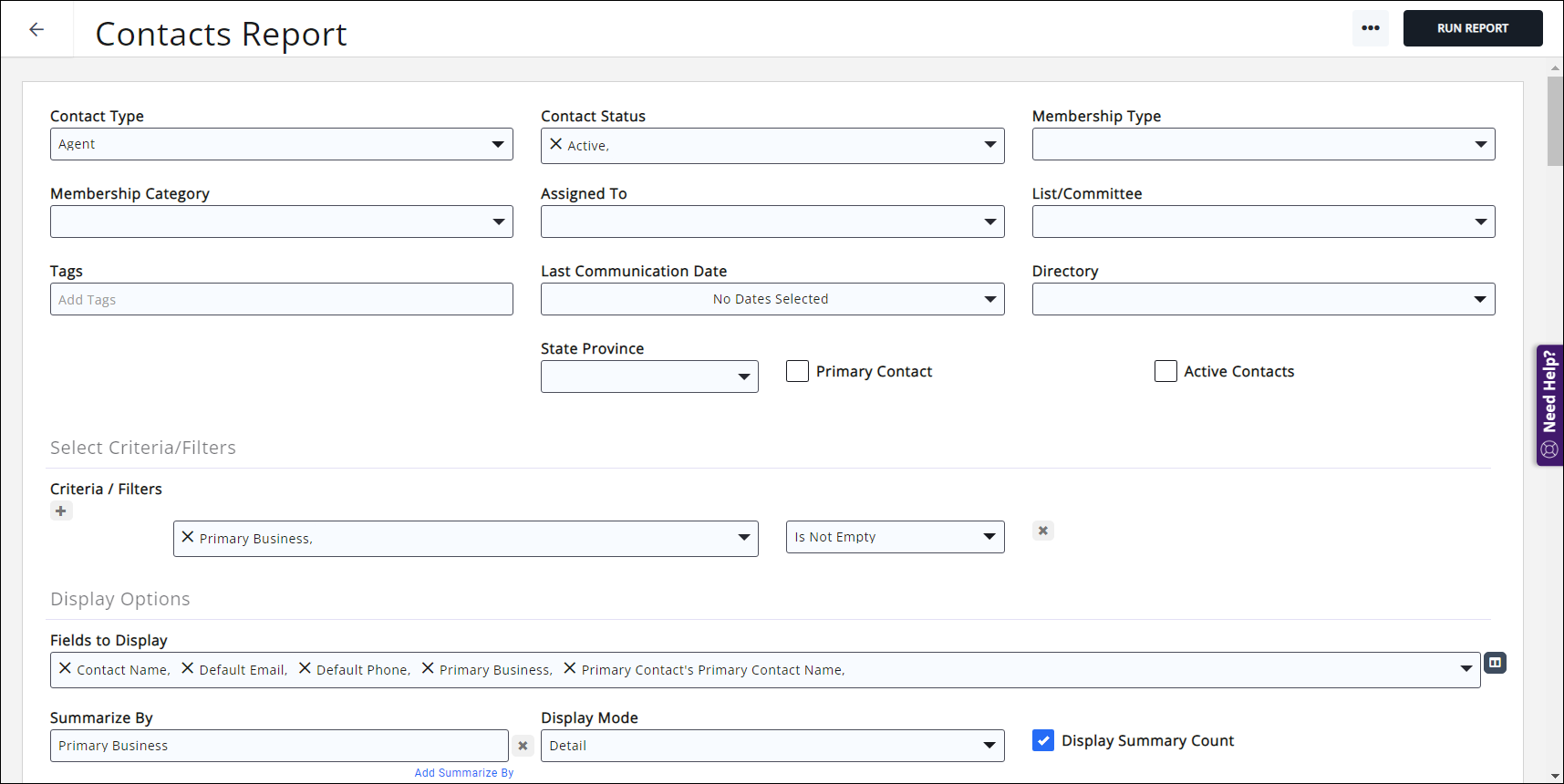Expand the Display Mode dropdown
This screenshot has width=1564, height=784.
click(772, 746)
